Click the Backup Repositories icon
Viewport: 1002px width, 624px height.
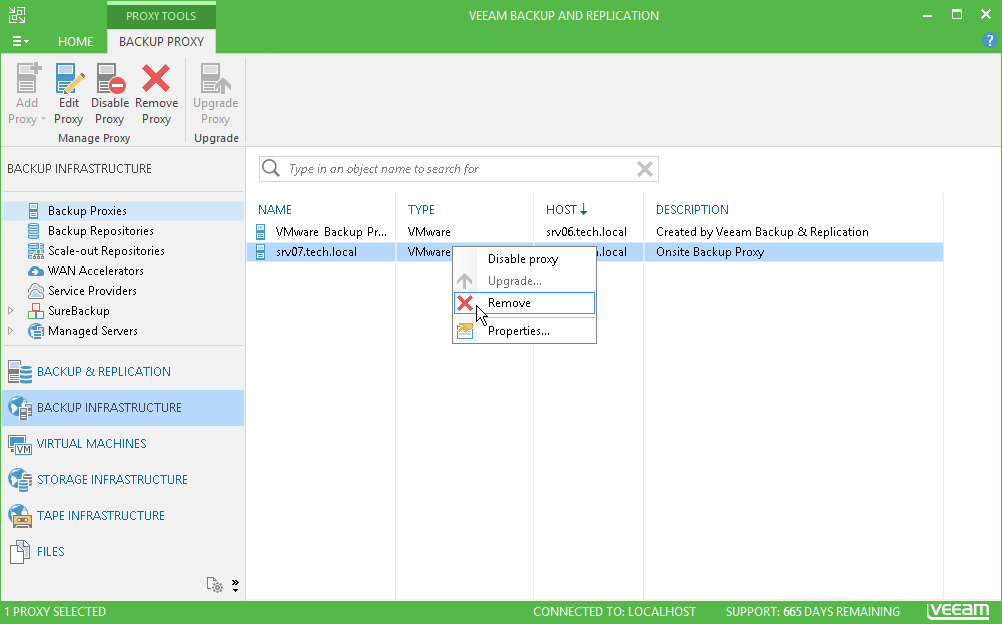pyautogui.click(x=34, y=231)
